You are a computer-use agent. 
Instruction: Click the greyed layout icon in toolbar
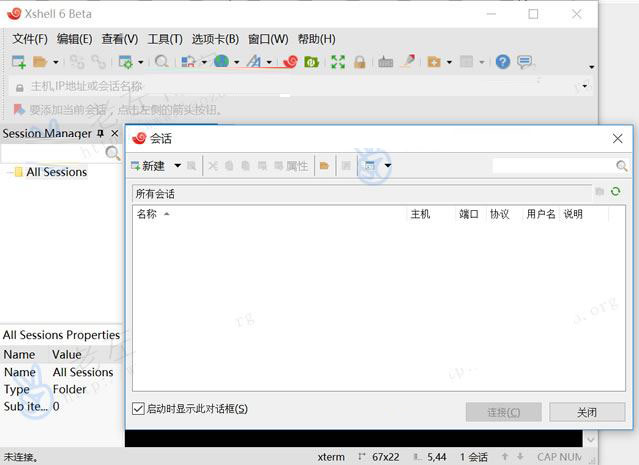click(467, 62)
